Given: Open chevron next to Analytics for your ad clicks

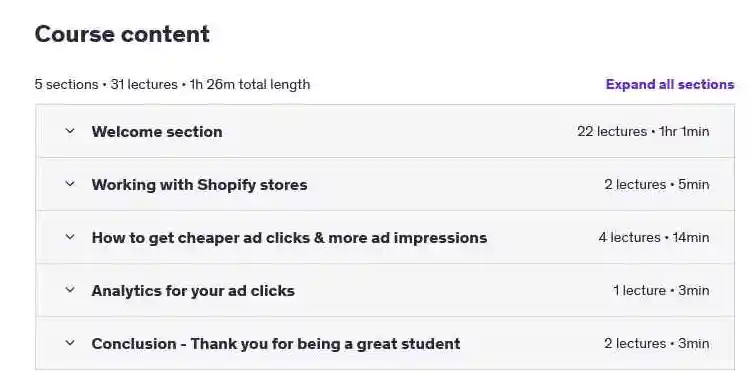Looking at the screenshot, I should click(70, 290).
